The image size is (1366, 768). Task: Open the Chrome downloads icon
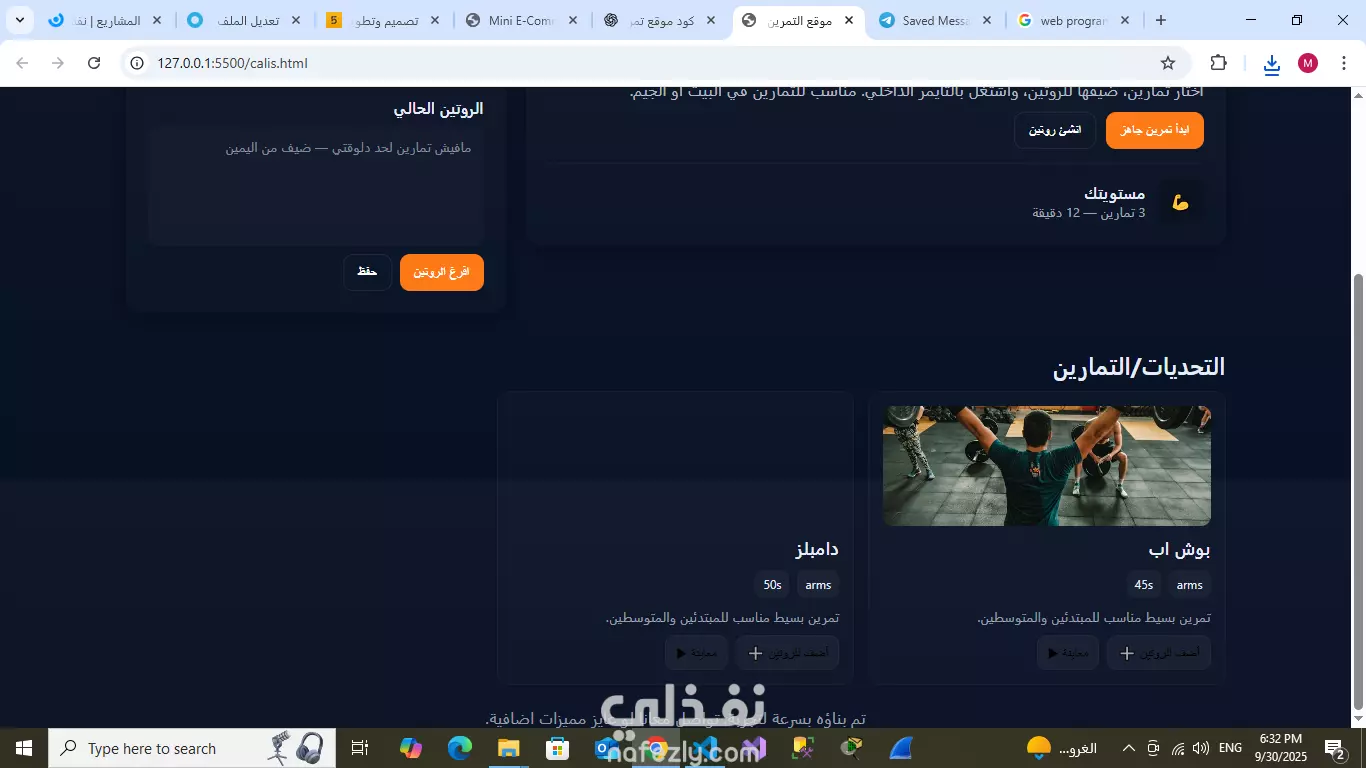point(1271,64)
